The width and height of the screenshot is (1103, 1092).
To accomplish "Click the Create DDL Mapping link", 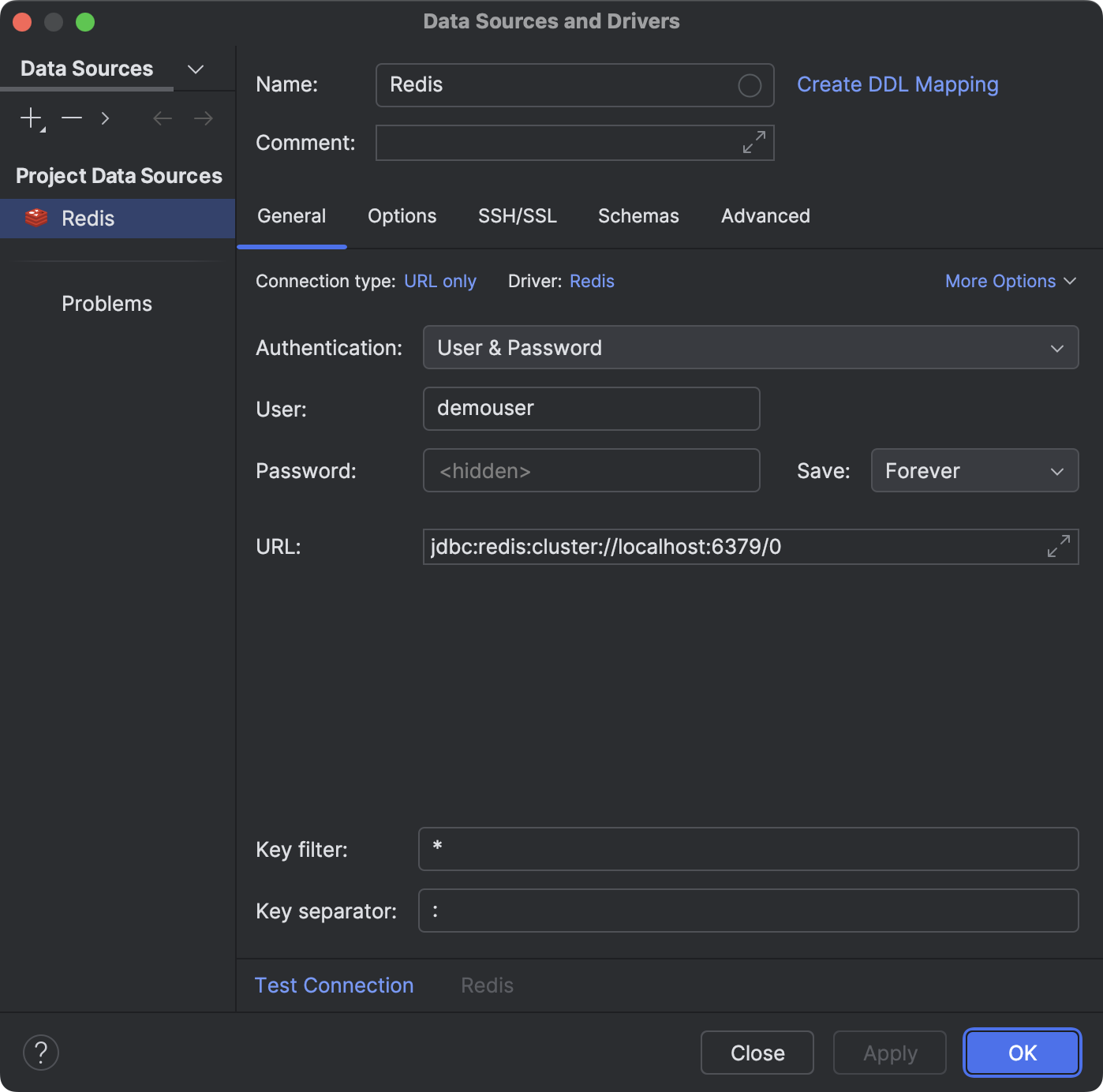I will tap(897, 84).
